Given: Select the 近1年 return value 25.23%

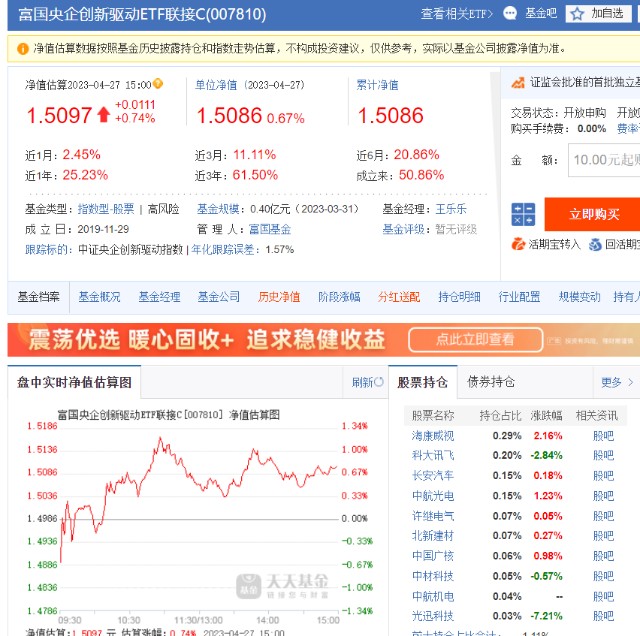Looking at the screenshot, I should [85, 175].
